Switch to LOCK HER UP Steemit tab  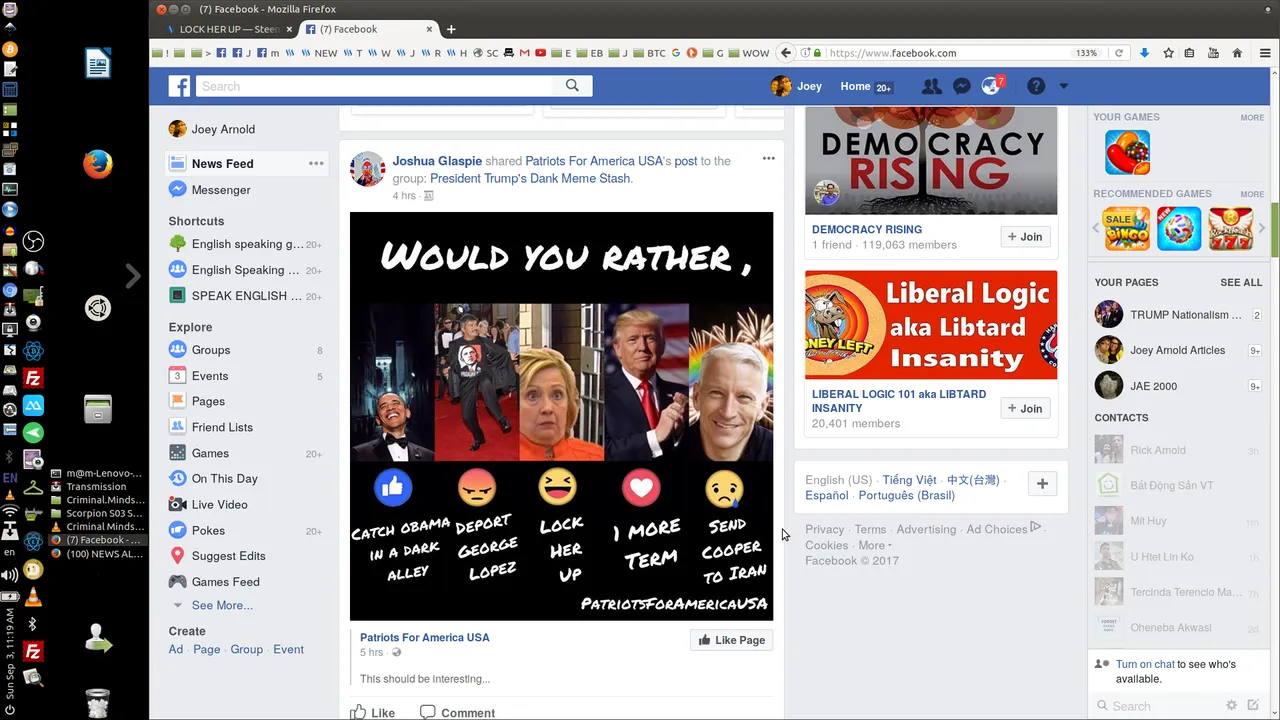(x=228, y=29)
